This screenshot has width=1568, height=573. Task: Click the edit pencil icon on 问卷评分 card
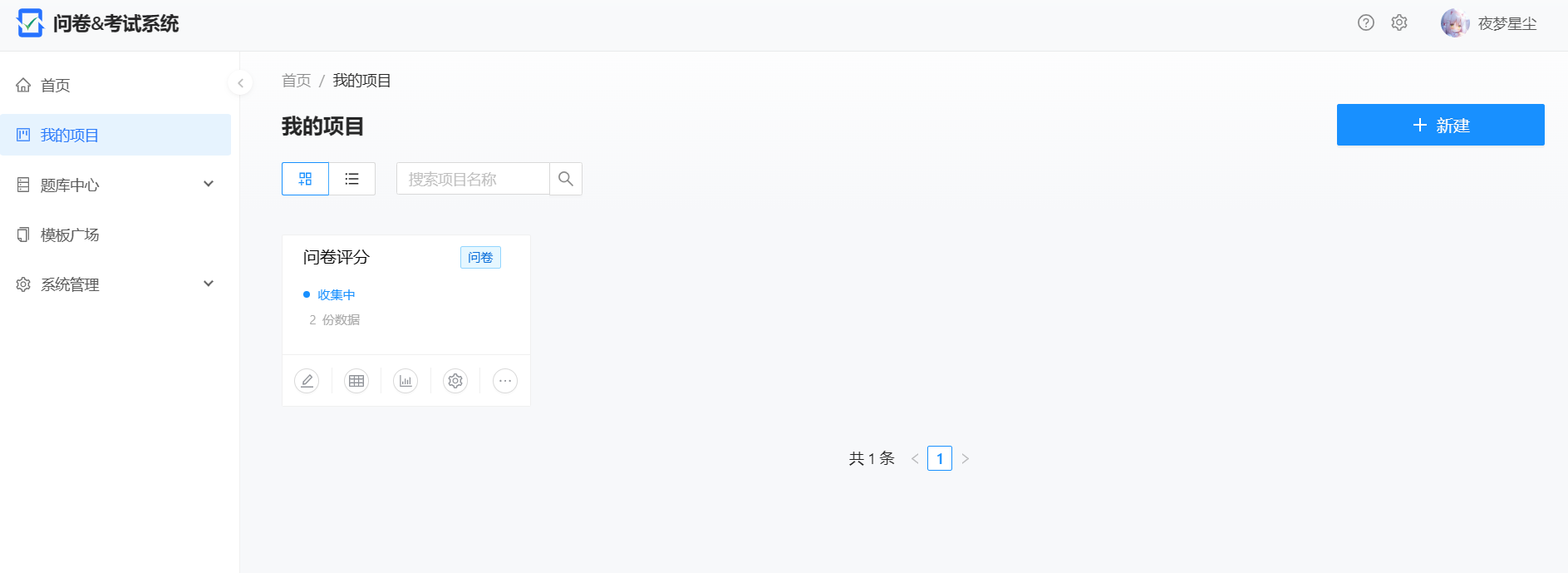(307, 381)
